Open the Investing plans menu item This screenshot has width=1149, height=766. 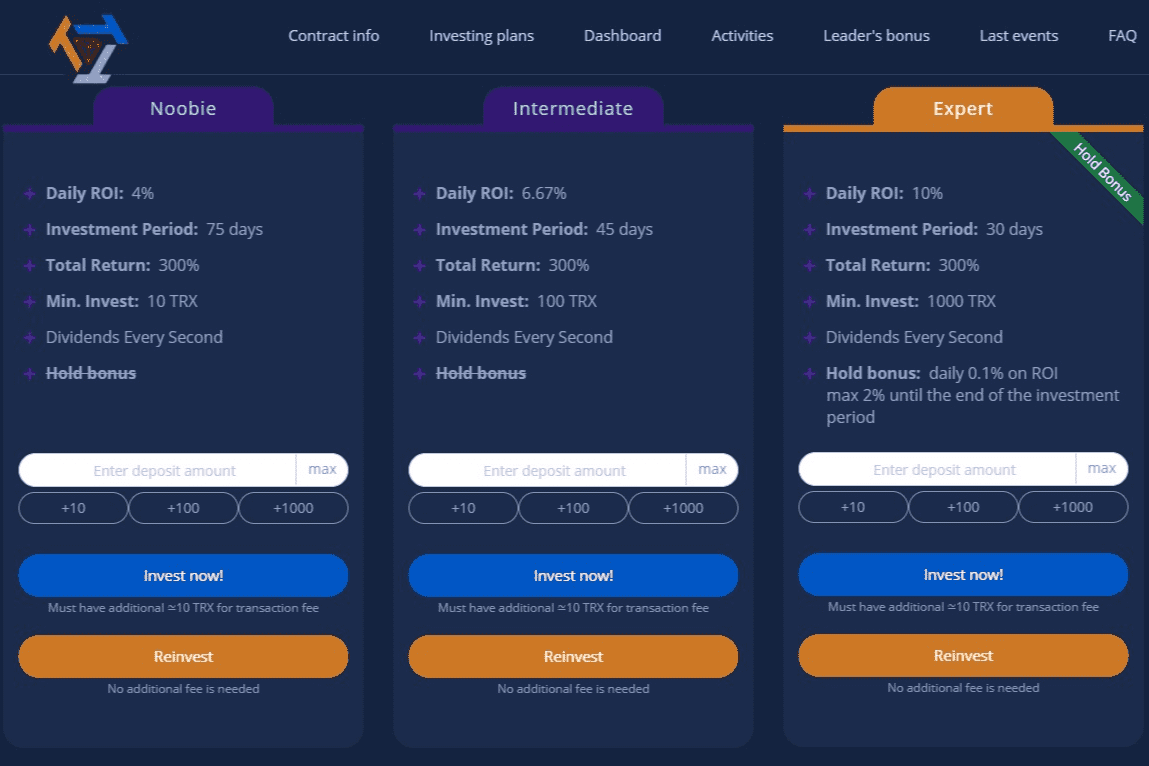[481, 35]
